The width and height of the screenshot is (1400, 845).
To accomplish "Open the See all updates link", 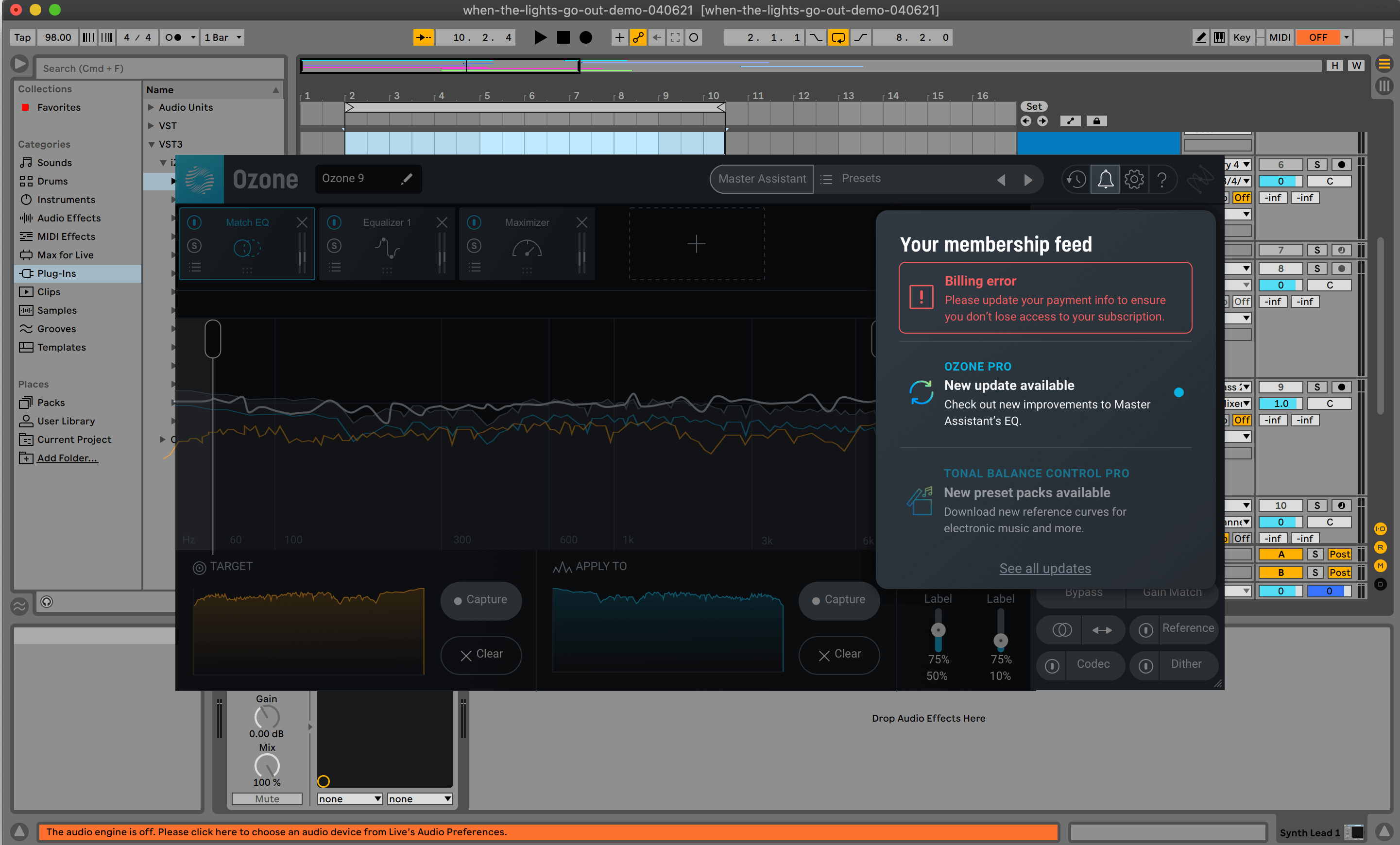I will click(x=1045, y=569).
